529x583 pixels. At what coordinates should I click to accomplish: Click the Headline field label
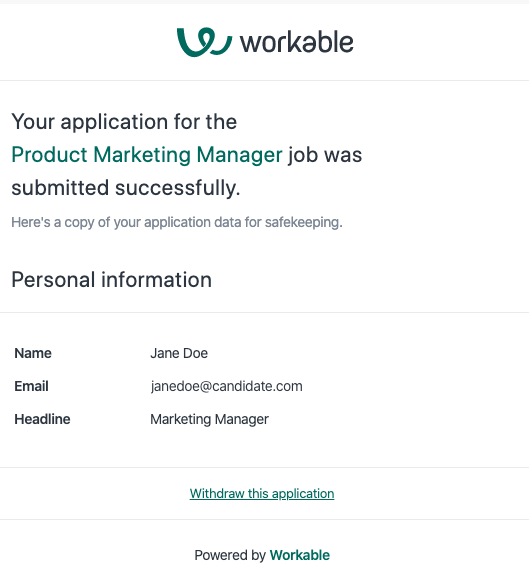pyautogui.click(x=42, y=419)
